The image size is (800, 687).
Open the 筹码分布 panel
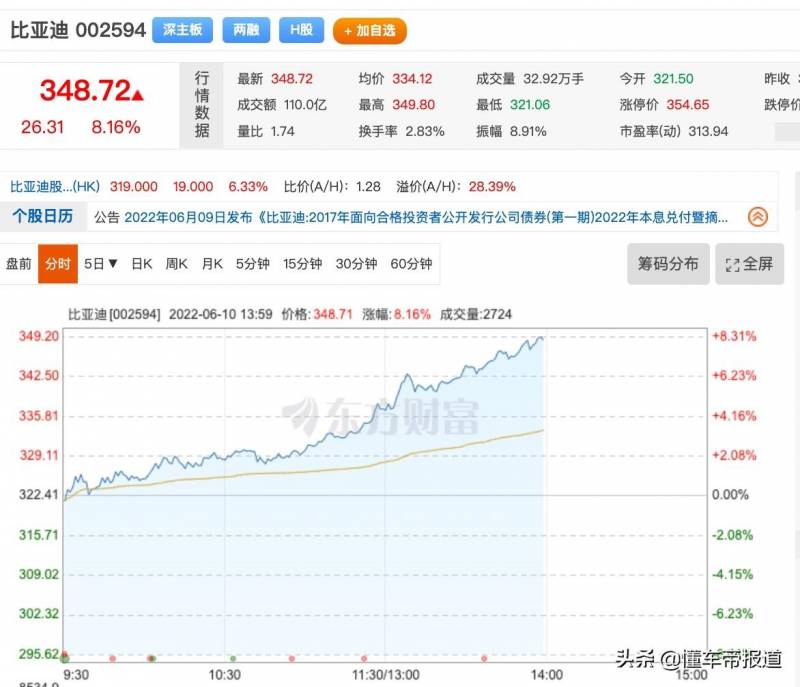[668, 264]
